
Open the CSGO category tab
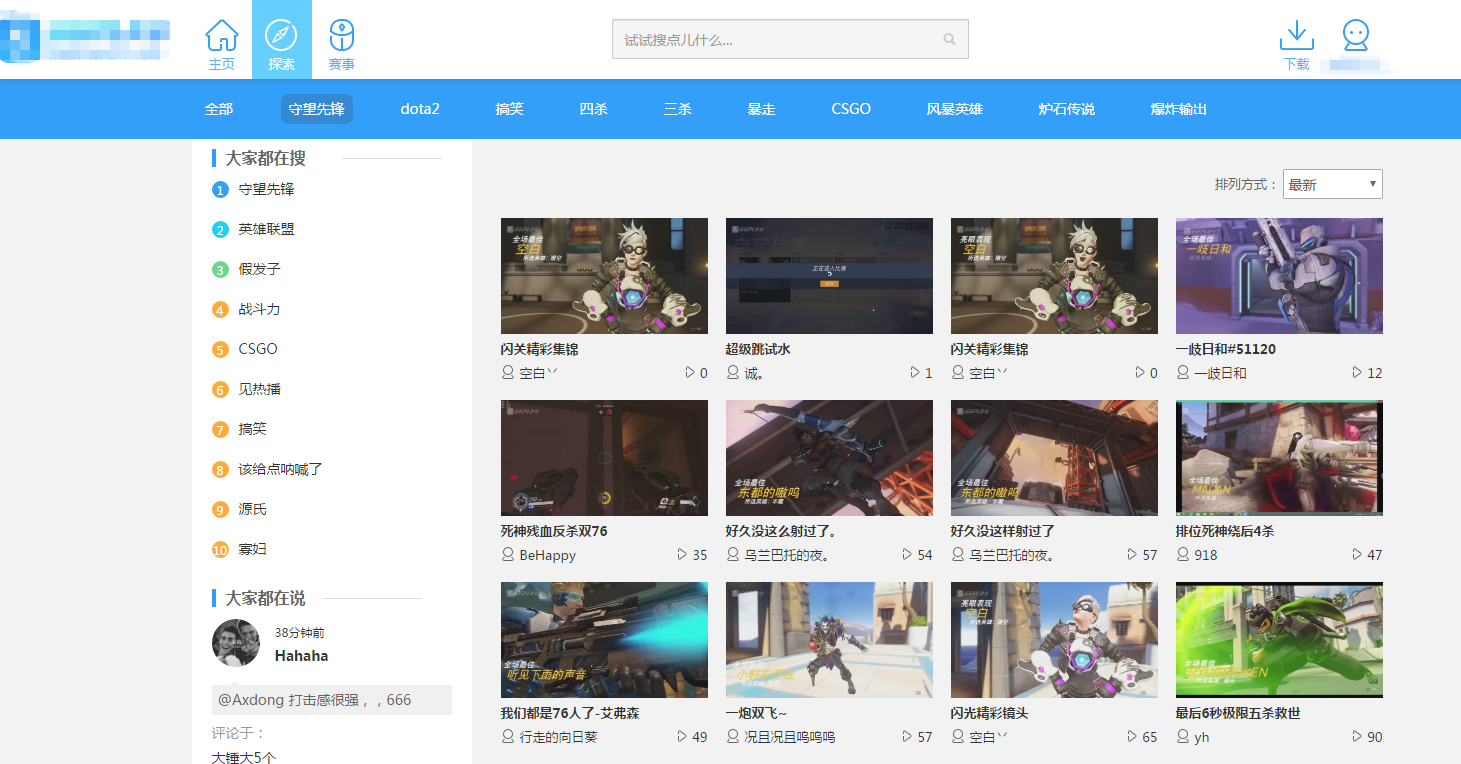851,109
